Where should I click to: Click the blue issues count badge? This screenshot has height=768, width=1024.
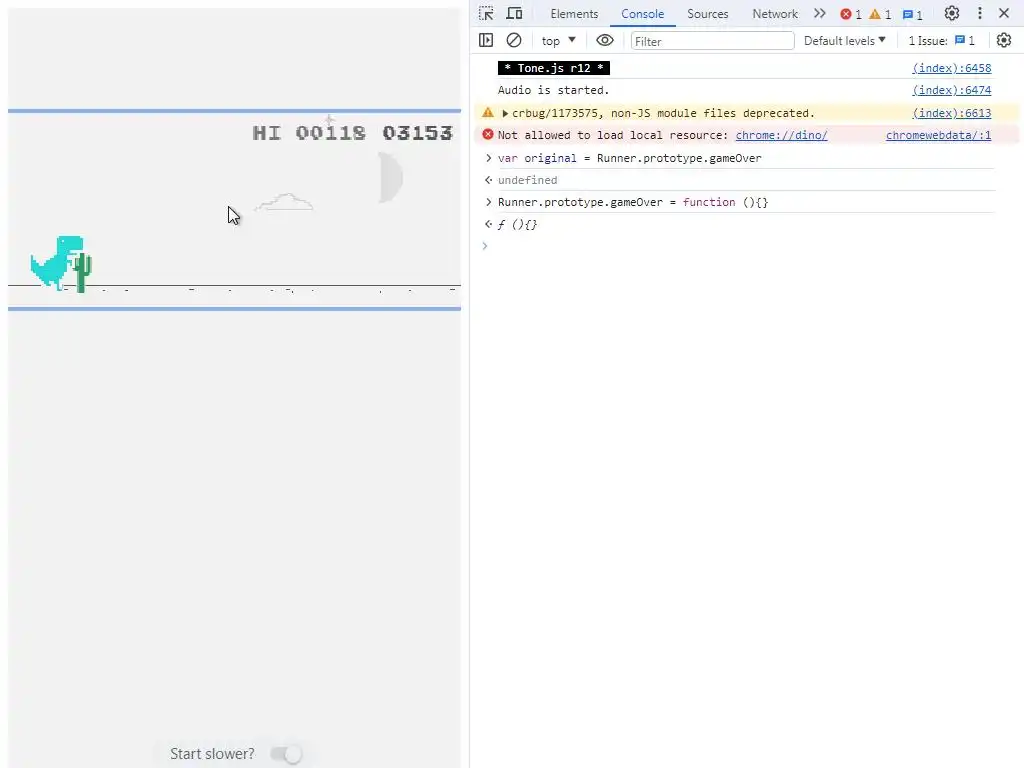(x=912, y=14)
